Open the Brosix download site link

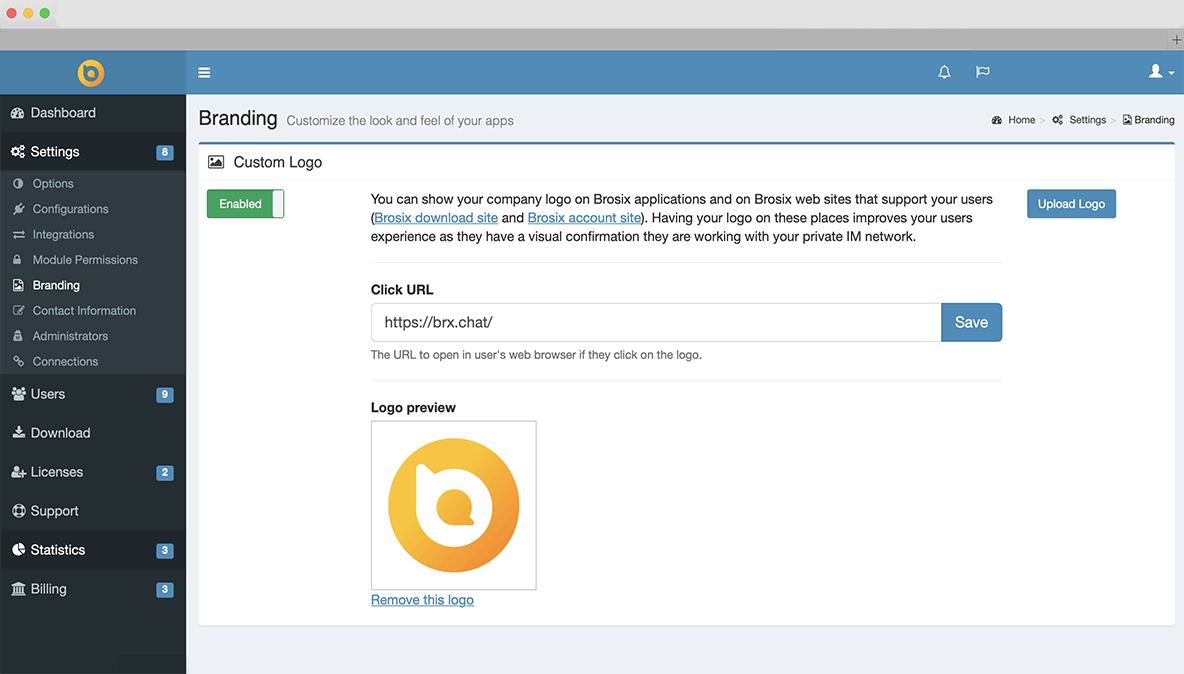tap(436, 217)
